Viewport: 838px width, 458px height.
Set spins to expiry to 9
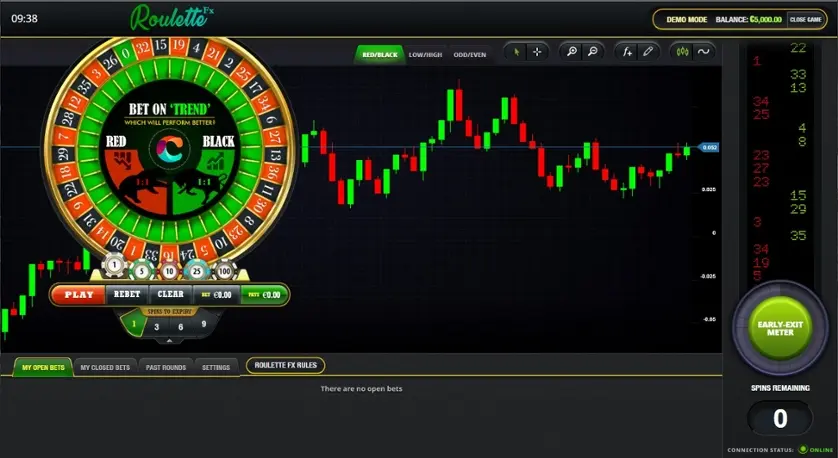(204, 324)
